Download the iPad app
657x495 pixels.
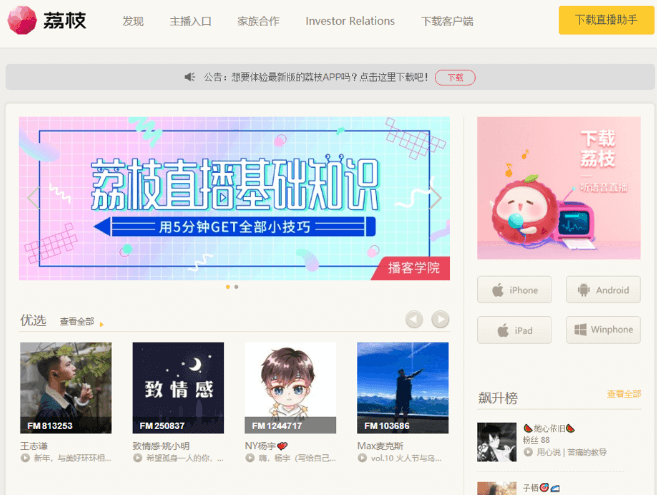[514, 330]
